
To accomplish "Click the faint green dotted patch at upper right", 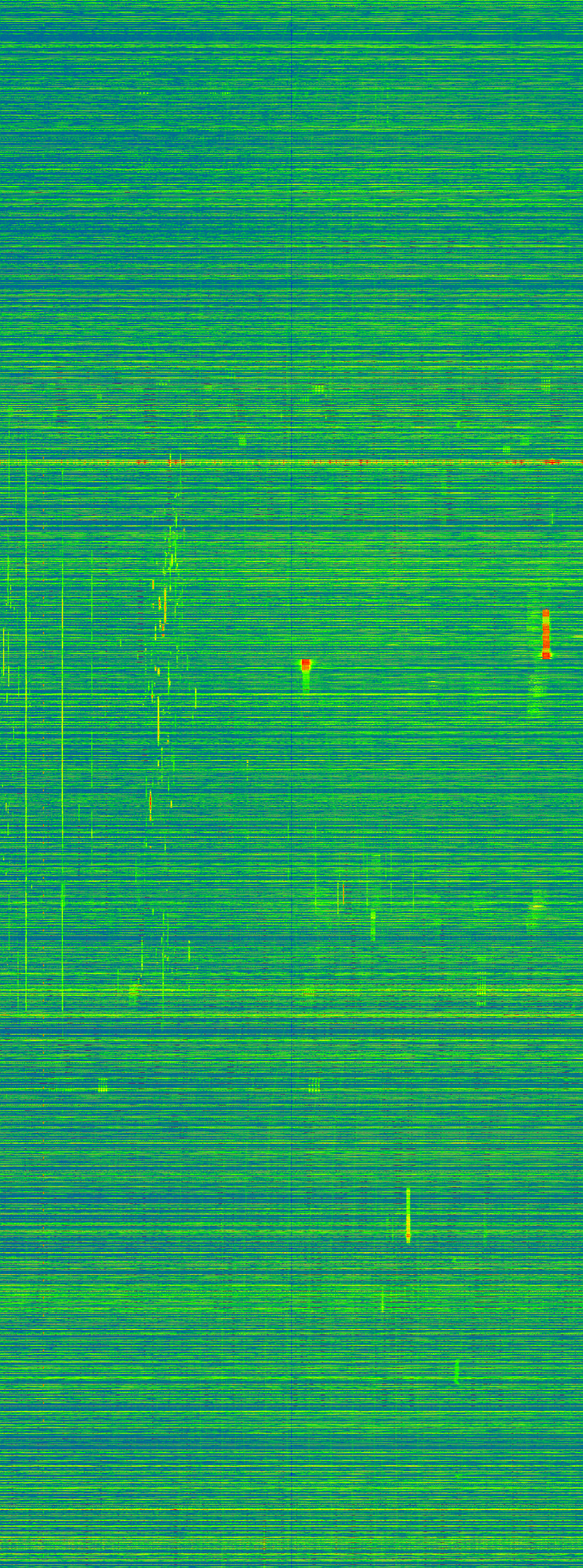I will 546,385.
